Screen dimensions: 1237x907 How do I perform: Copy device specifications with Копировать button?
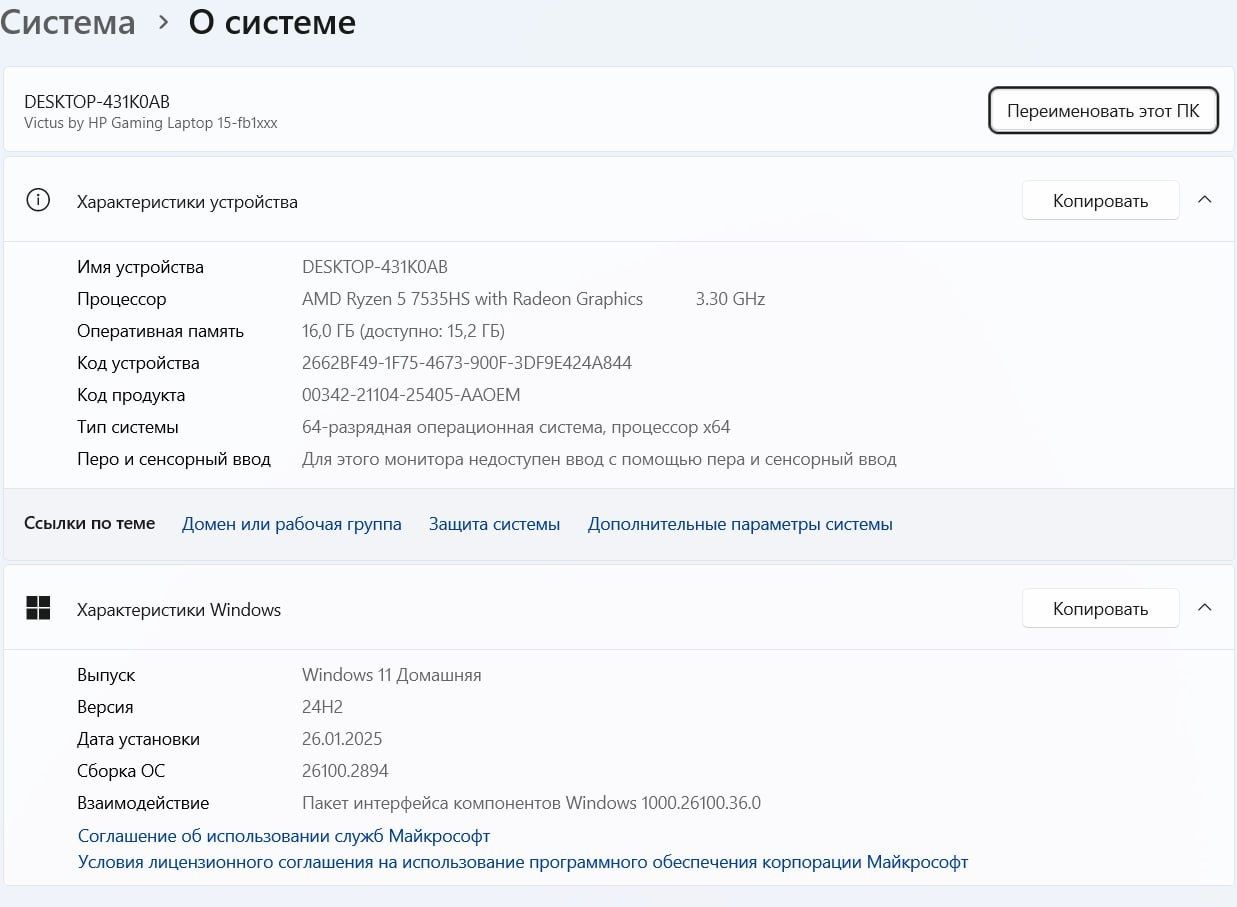(1100, 200)
